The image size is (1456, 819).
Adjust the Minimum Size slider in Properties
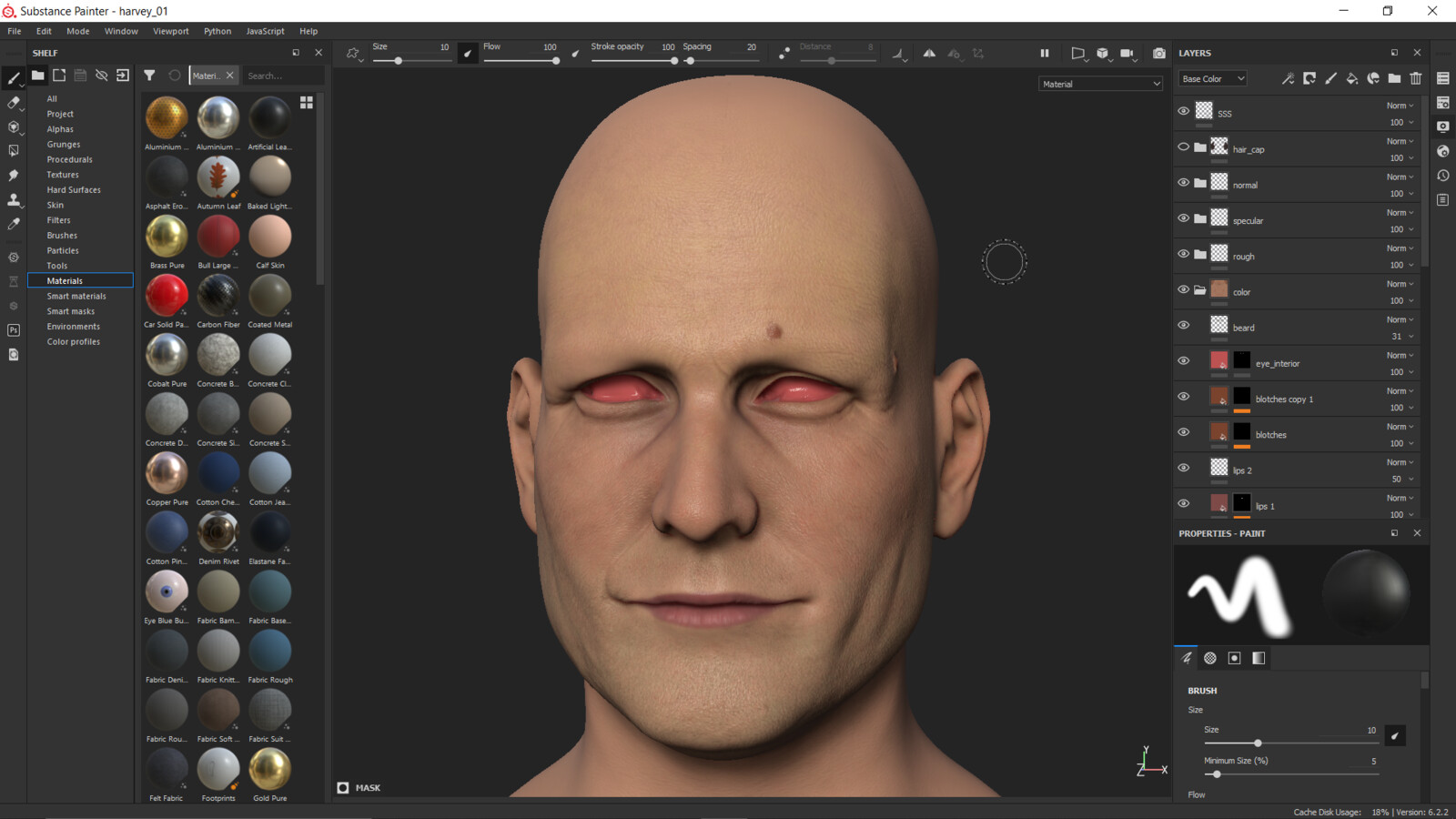1217,774
